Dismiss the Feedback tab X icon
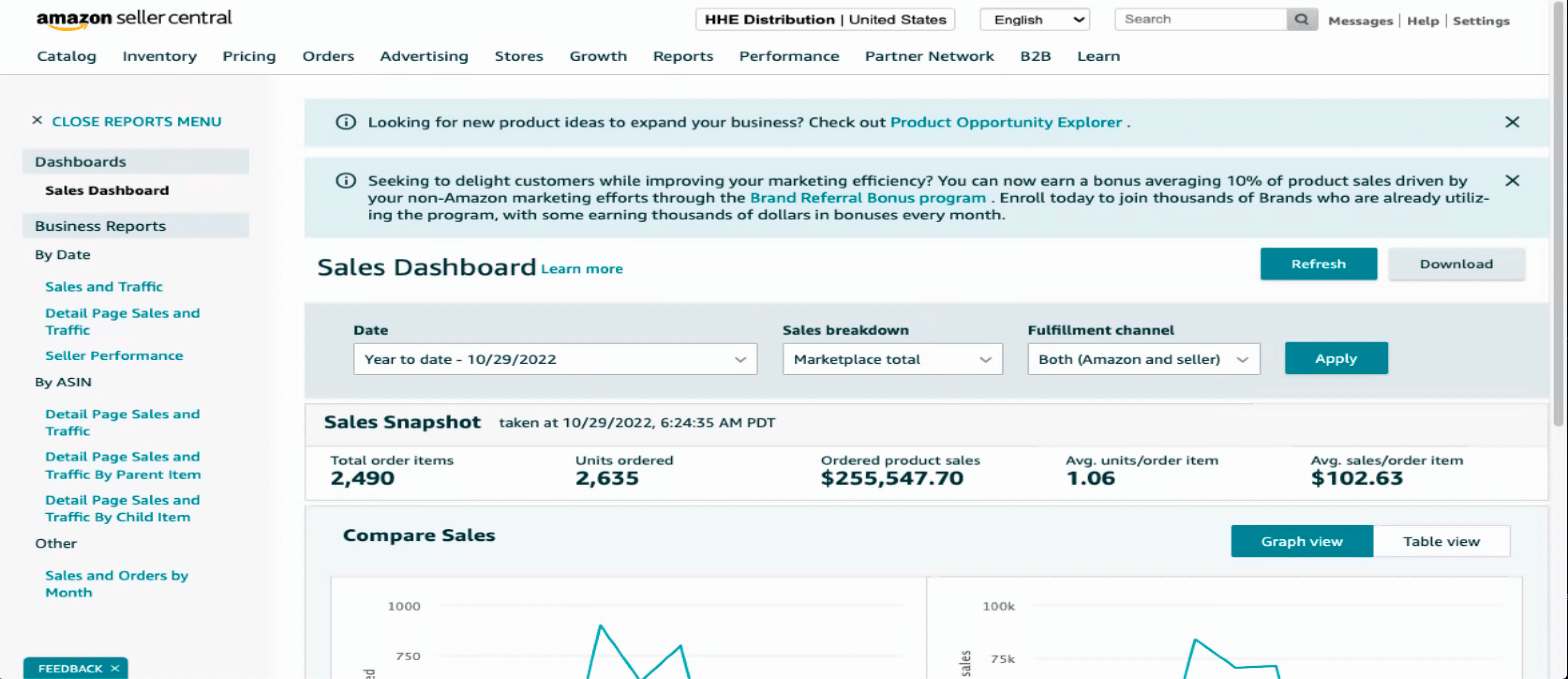Viewport: 1568px width, 679px height. (x=115, y=668)
